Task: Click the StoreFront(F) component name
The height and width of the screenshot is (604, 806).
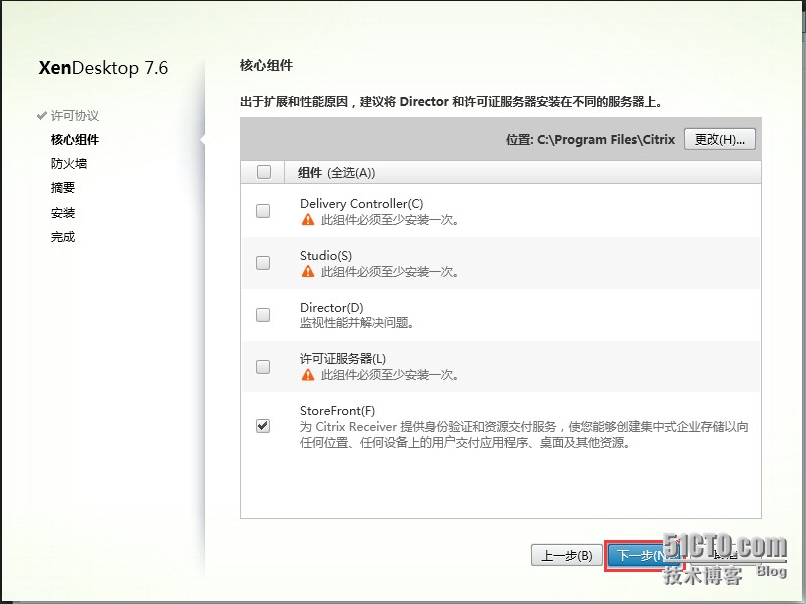Action: 337,411
